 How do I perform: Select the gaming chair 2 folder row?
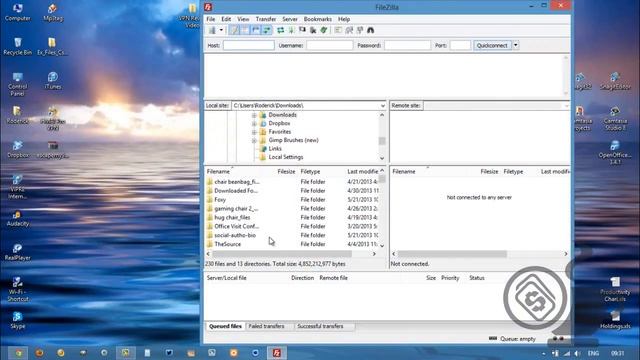click(292, 209)
